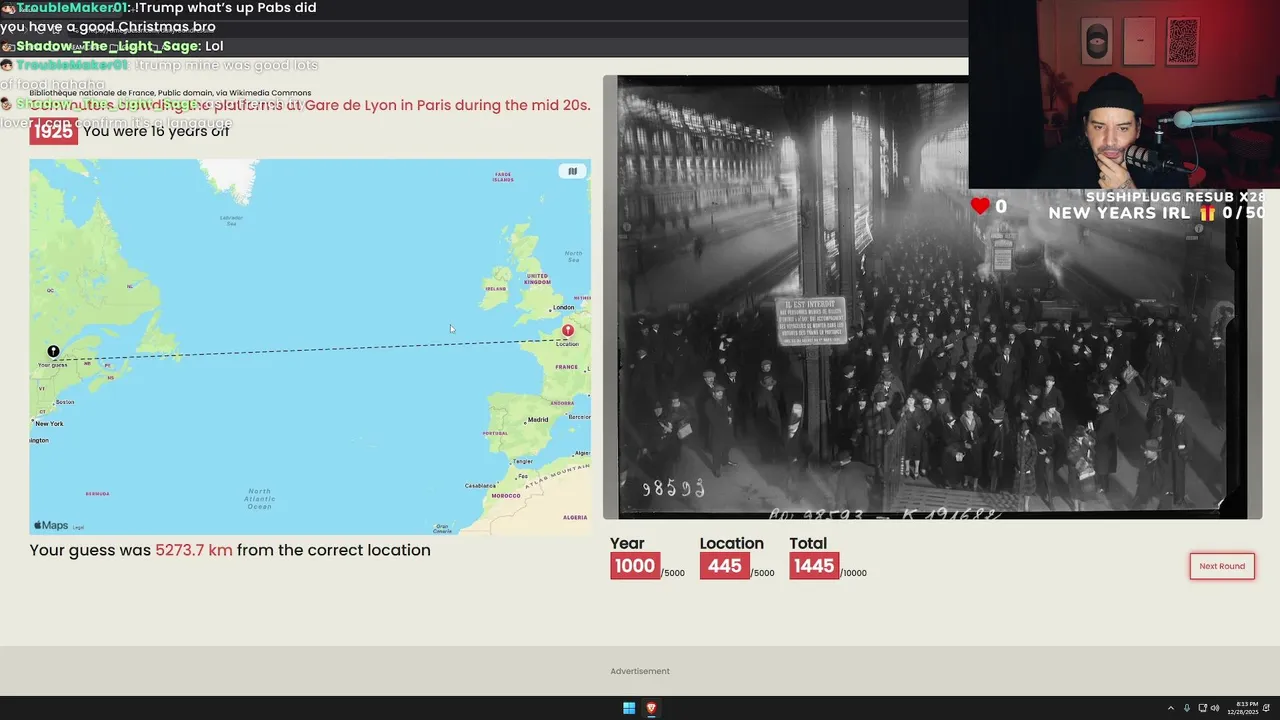
Task: Open the map Legal link
Action: click(78, 527)
